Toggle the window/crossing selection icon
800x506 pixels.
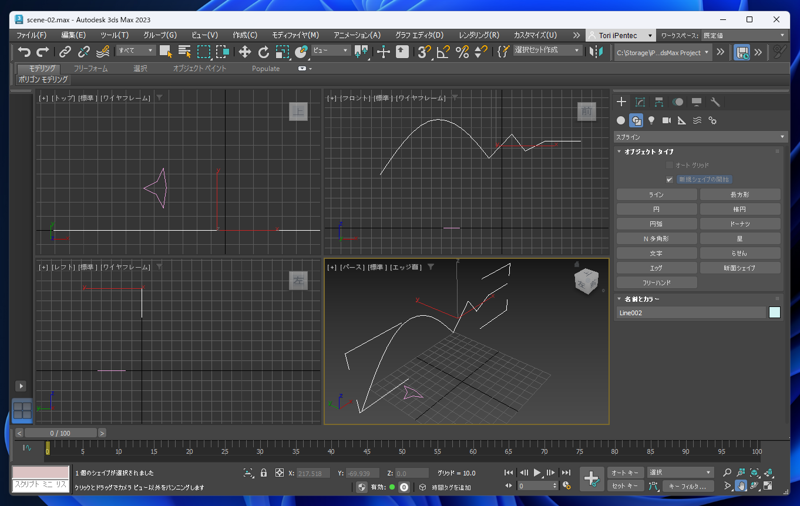[x=223, y=52]
